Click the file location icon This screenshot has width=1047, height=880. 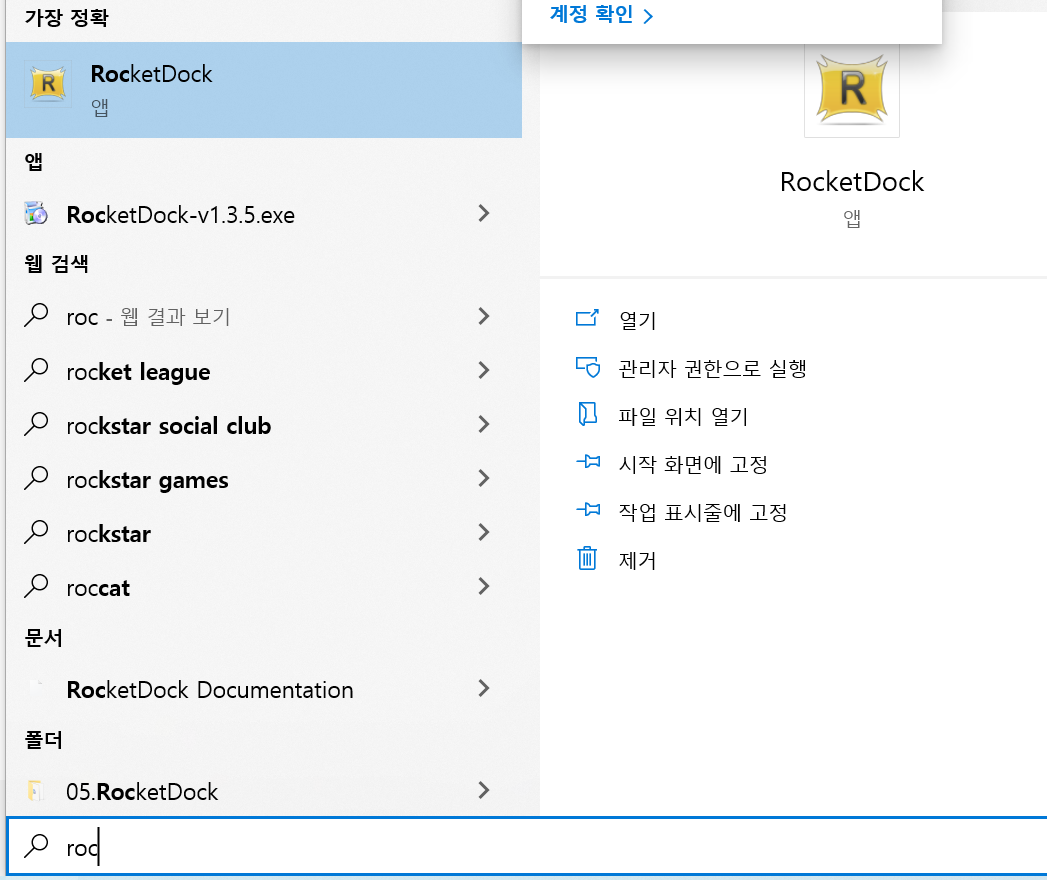pyautogui.click(x=588, y=414)
